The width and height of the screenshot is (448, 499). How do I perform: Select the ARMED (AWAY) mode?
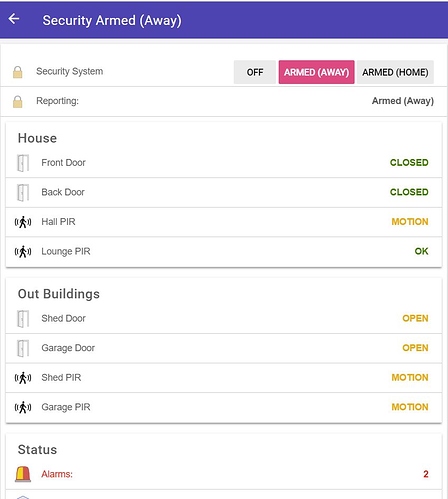coord(316,72)
